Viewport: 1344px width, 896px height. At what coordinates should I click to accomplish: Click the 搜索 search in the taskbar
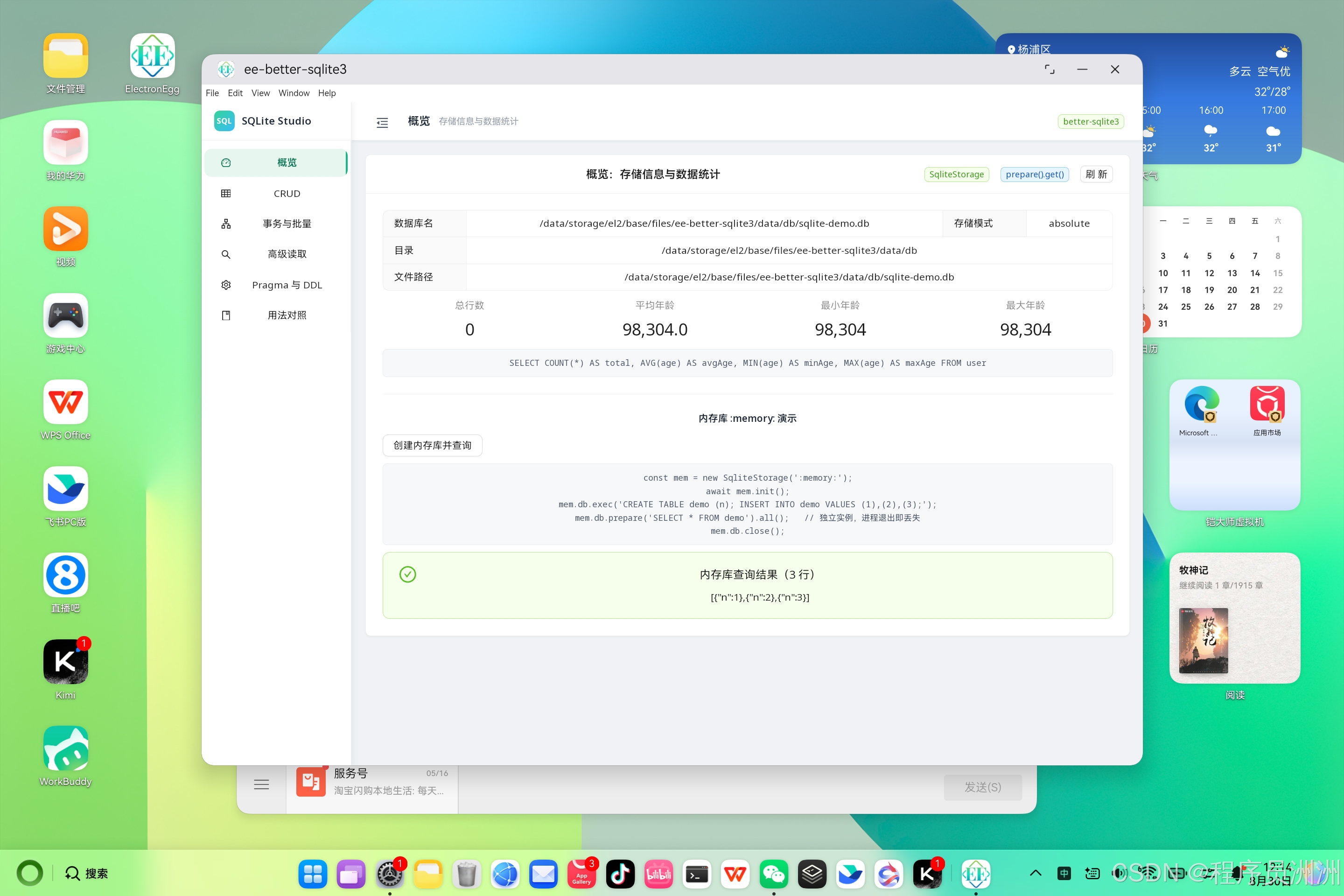pyautogui.click(x=86, y=873)
